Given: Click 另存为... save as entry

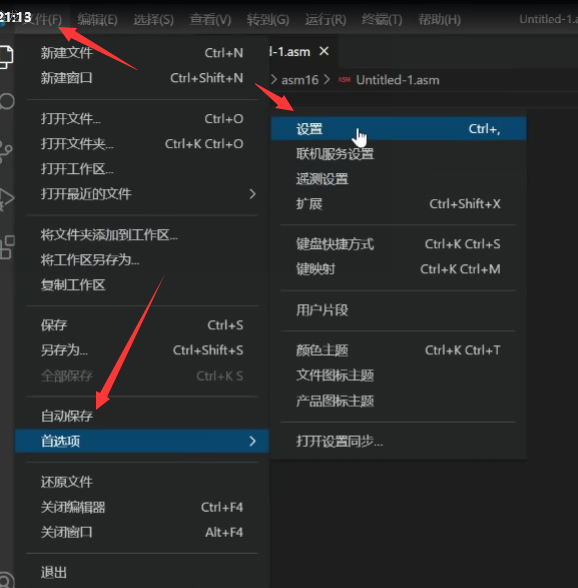Looking at the screenshot, I should point(142,350).
